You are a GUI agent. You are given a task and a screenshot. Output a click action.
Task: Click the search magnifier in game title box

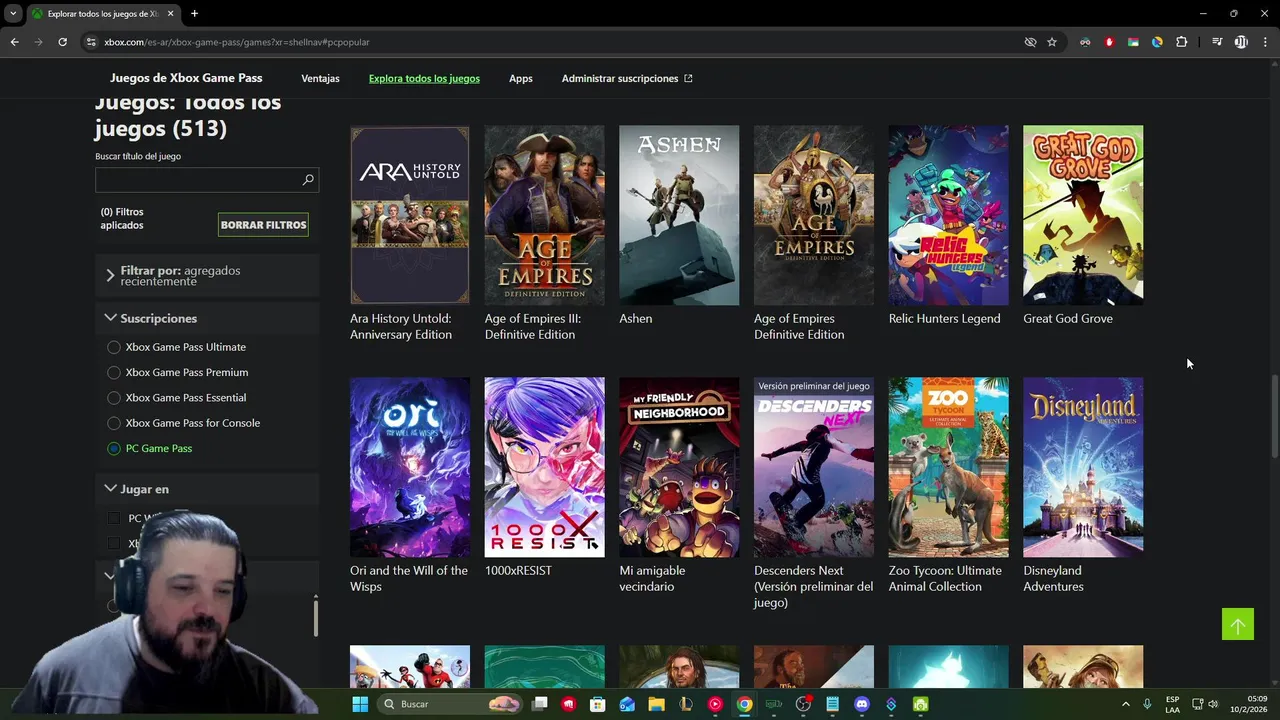pos(308,180)
